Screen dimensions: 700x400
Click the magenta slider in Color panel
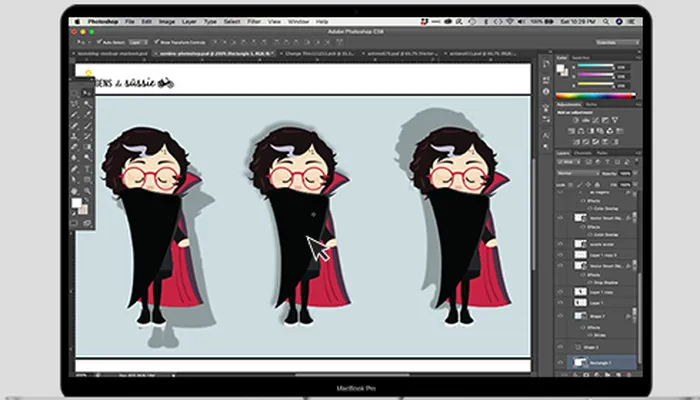pos(596,75)
